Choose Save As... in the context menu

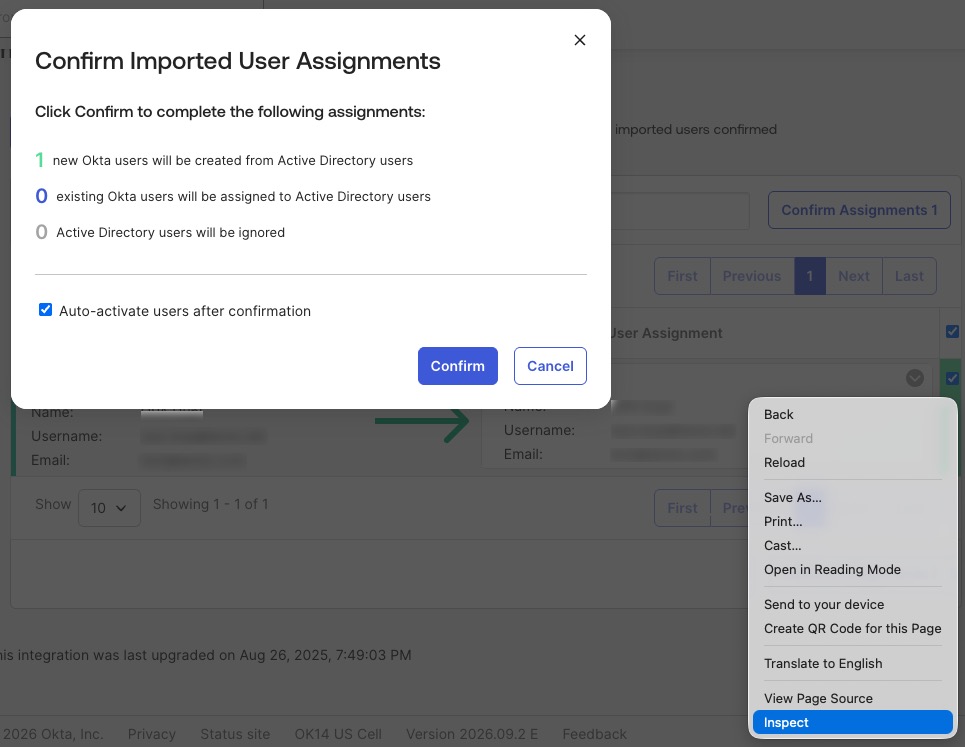tap(852, 498)
